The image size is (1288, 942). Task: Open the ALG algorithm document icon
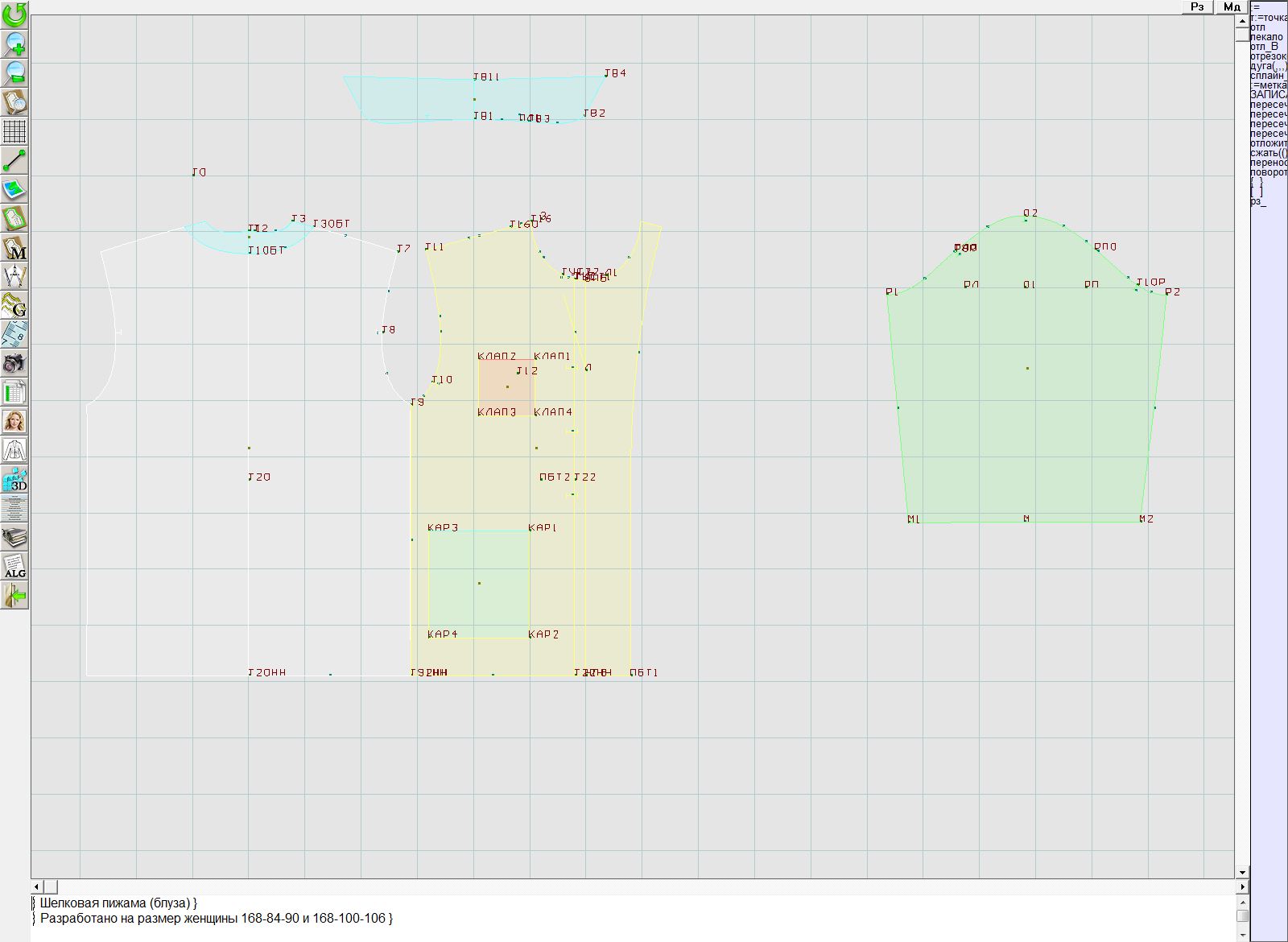(x=14, y=566)
